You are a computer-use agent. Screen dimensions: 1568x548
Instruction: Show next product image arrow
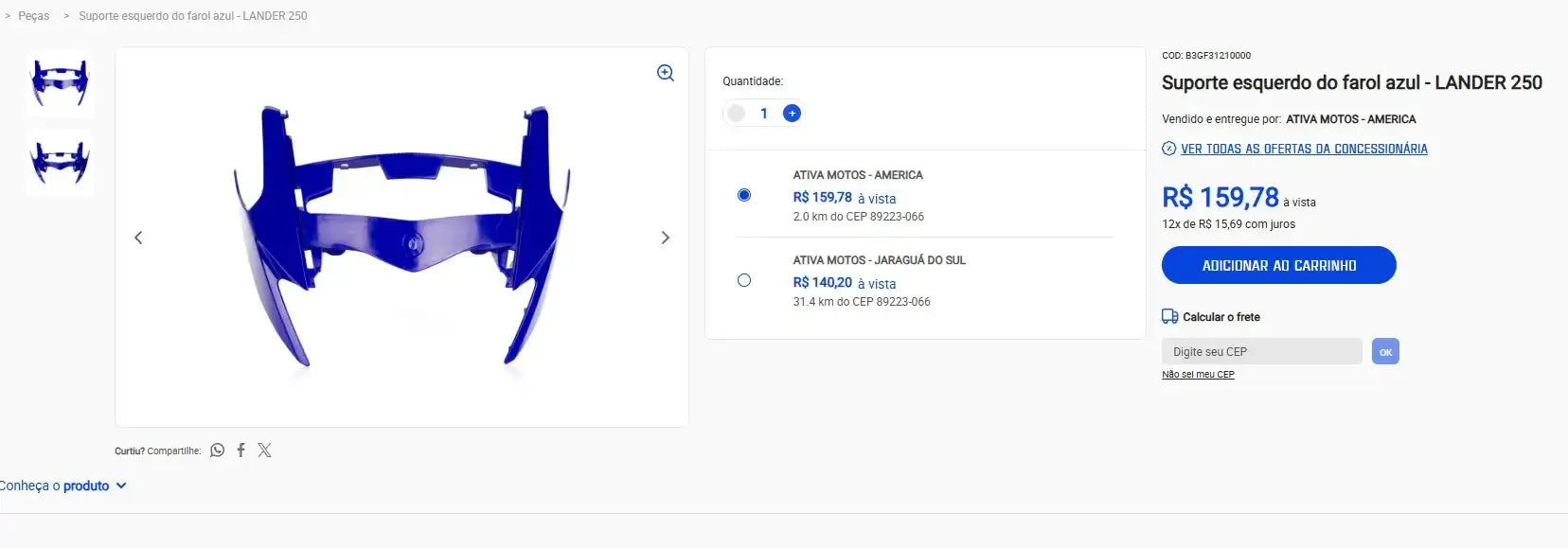pos(665,238)
